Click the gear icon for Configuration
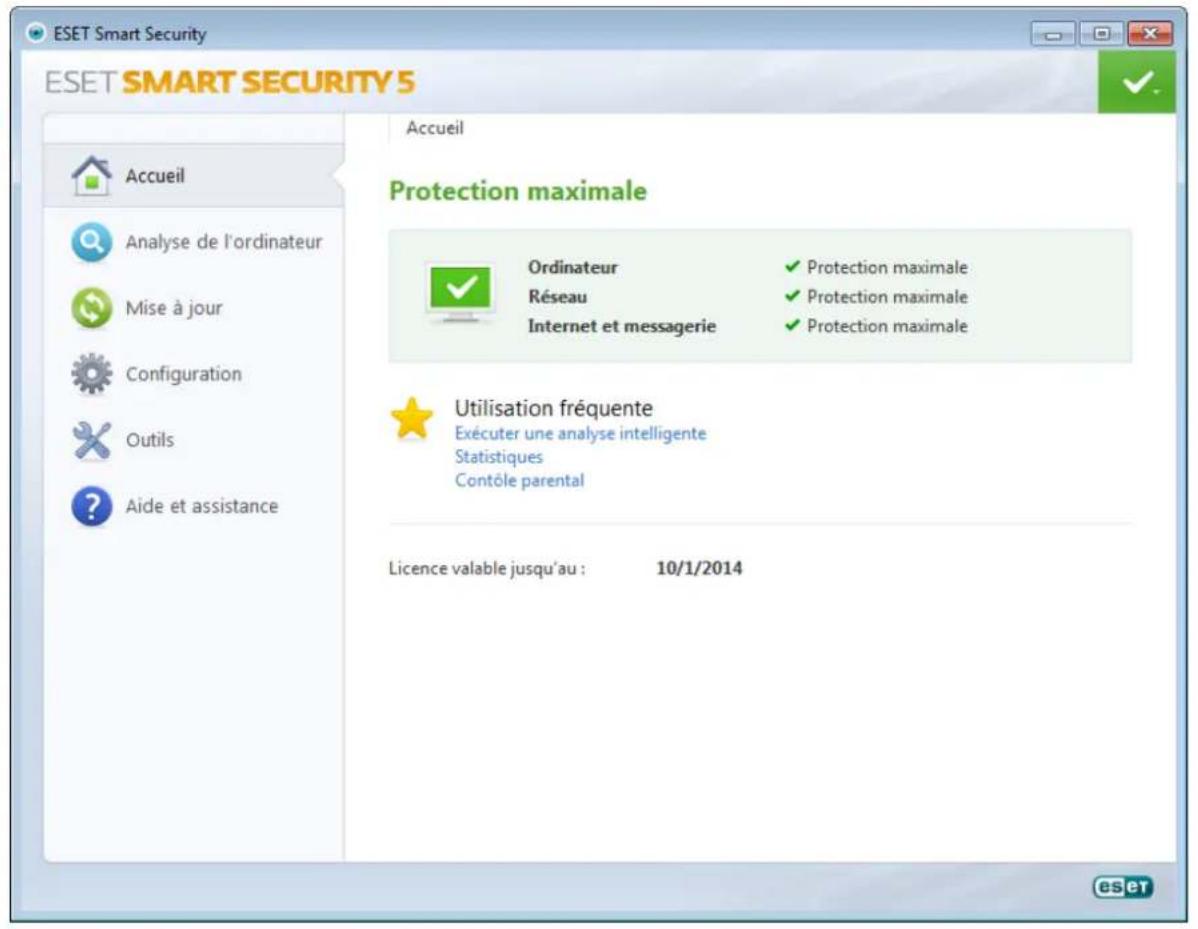 [x=92, y=374]
